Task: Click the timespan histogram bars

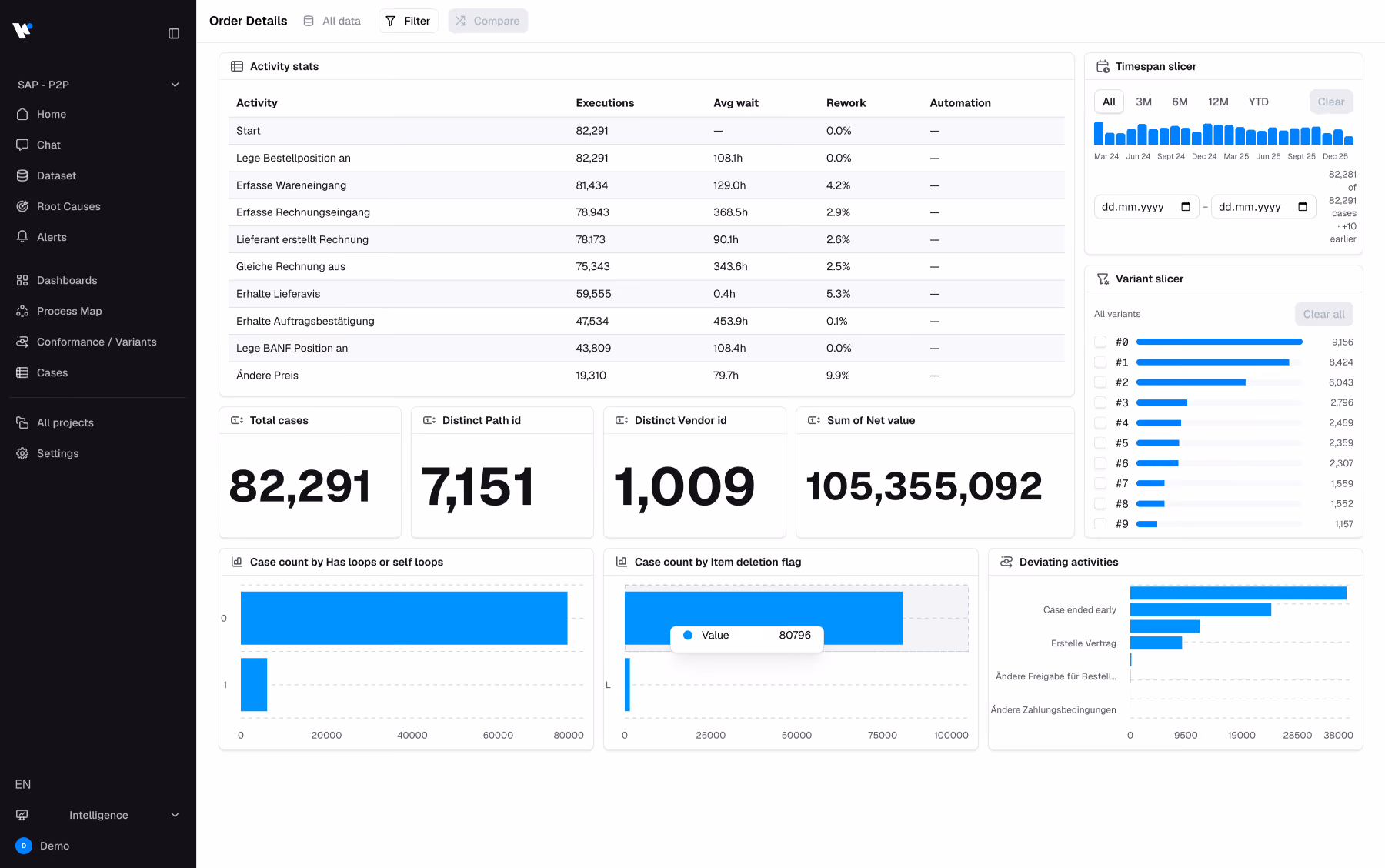Action: tap(1223, 133)
